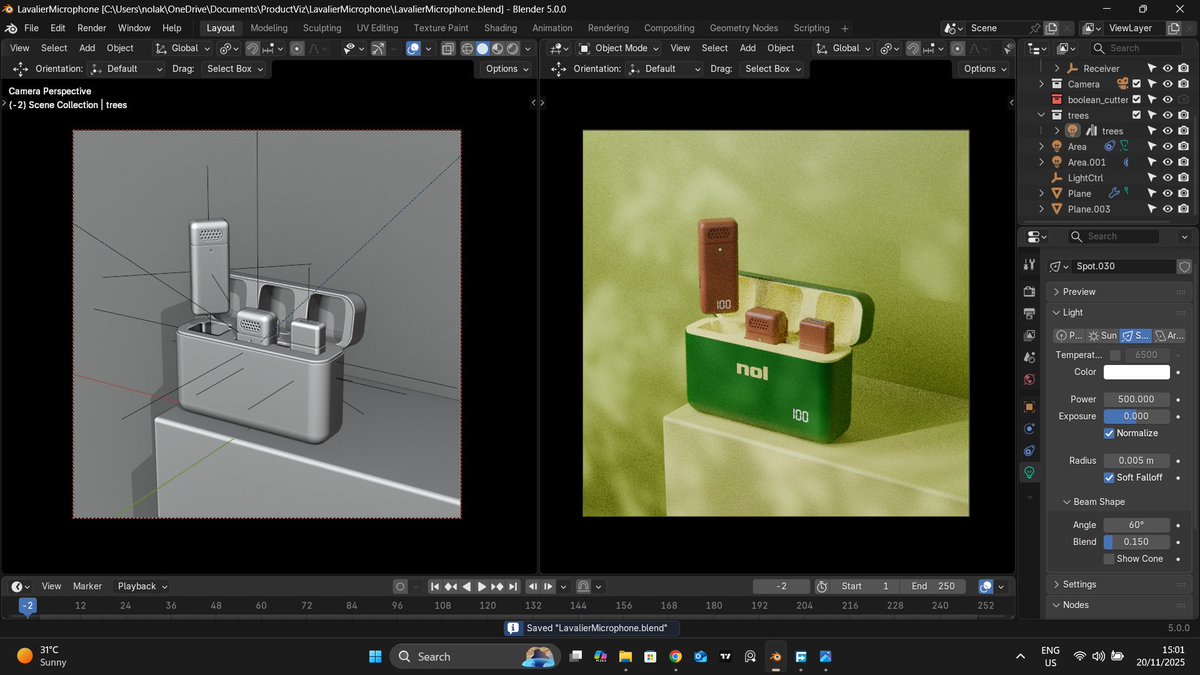This screenshot has width=1200, height=675.
Task: Select Solid shading in left viewport
Action: (x=482, y=48)
